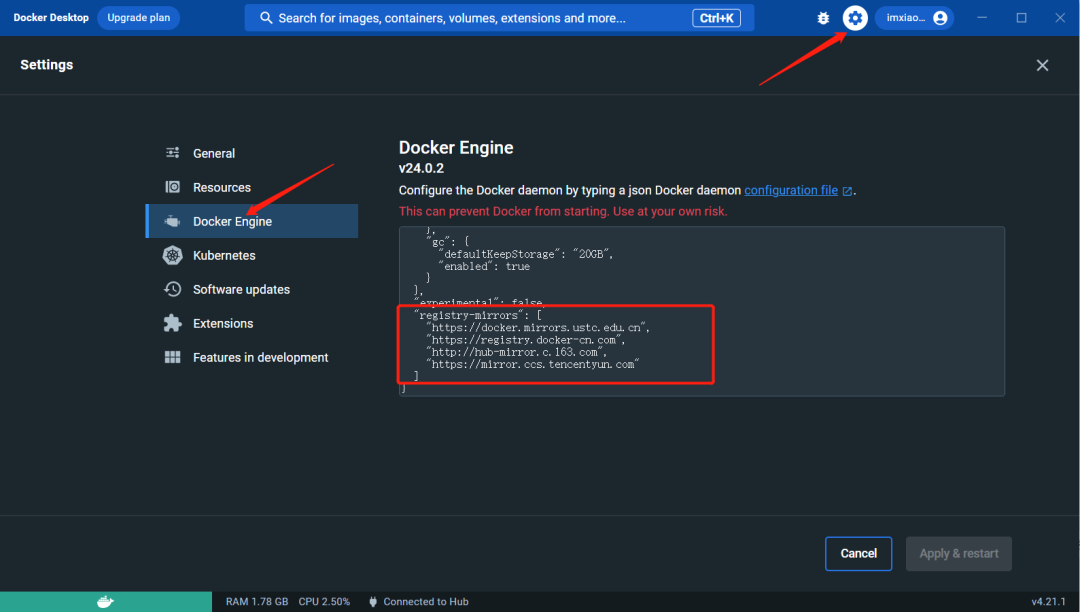Click the docker.mirrors.ustc.edu.cn mirror line
1080x612 pixels.
[x=537, y=328]
